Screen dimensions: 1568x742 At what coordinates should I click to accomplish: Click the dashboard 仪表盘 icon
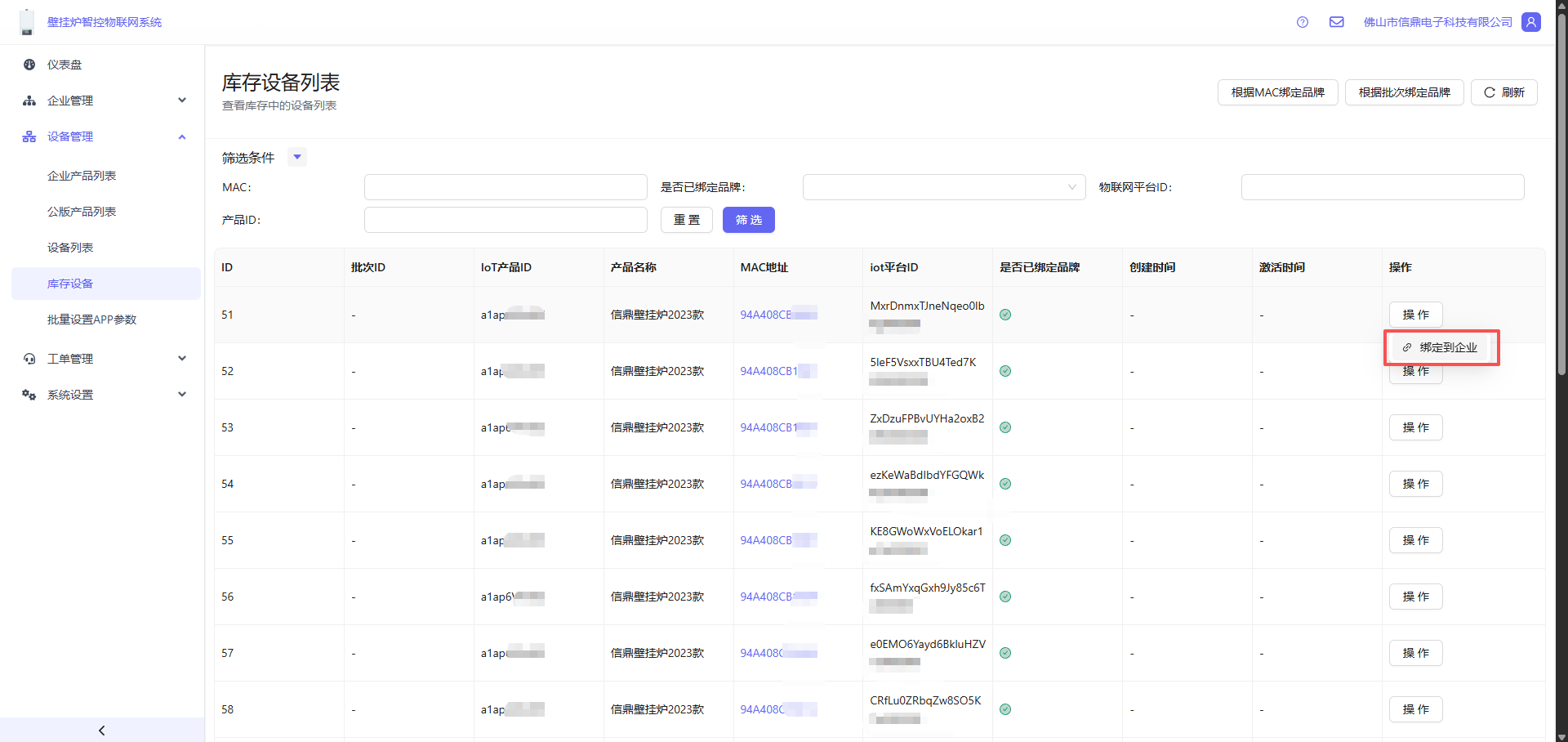tap(29, 65)
